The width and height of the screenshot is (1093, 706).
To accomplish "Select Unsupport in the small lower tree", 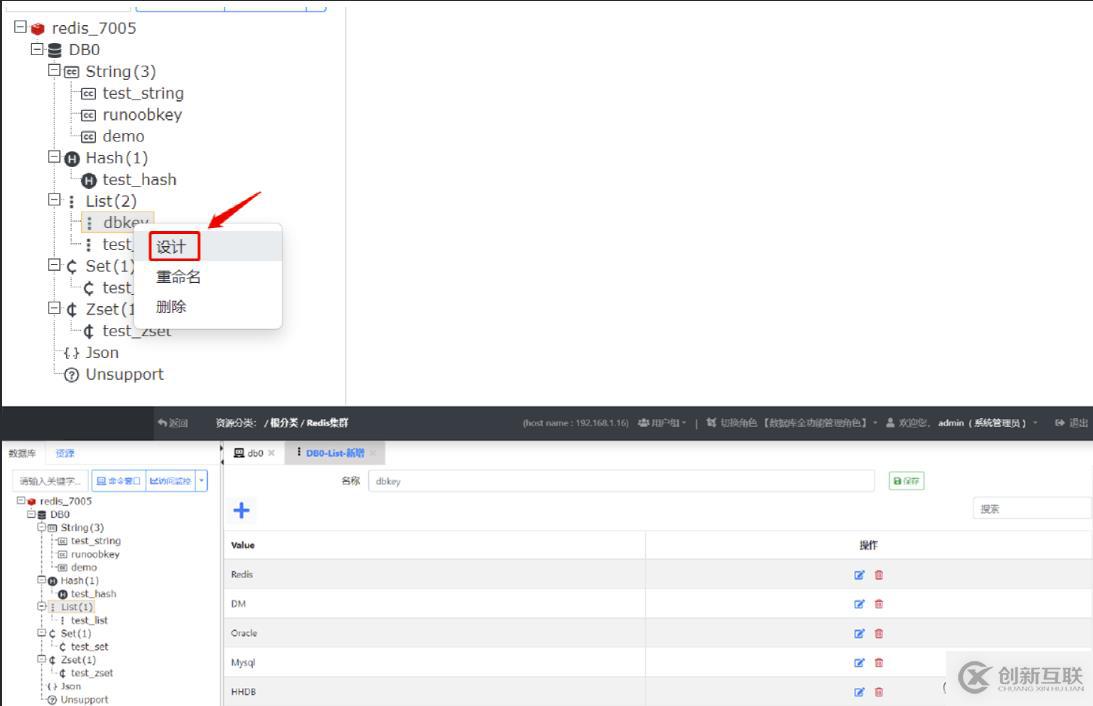I will pos(84,699).
